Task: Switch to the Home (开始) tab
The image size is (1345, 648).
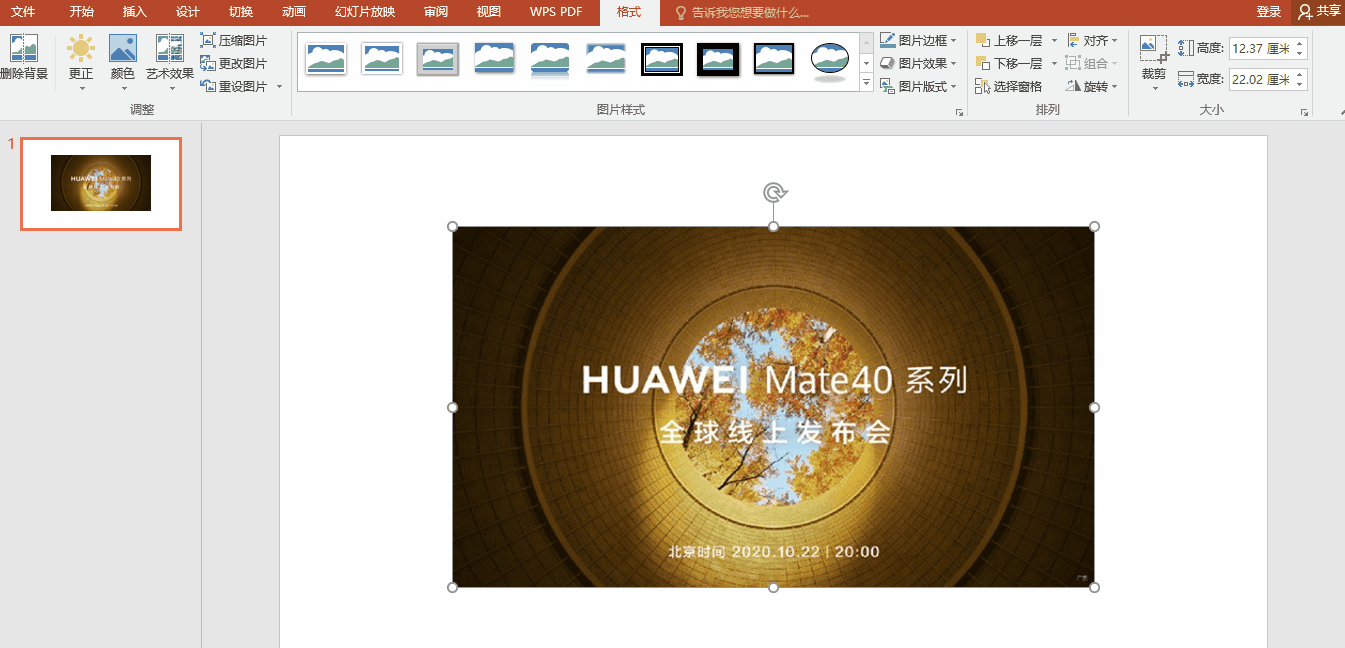Action: (82, 12)
